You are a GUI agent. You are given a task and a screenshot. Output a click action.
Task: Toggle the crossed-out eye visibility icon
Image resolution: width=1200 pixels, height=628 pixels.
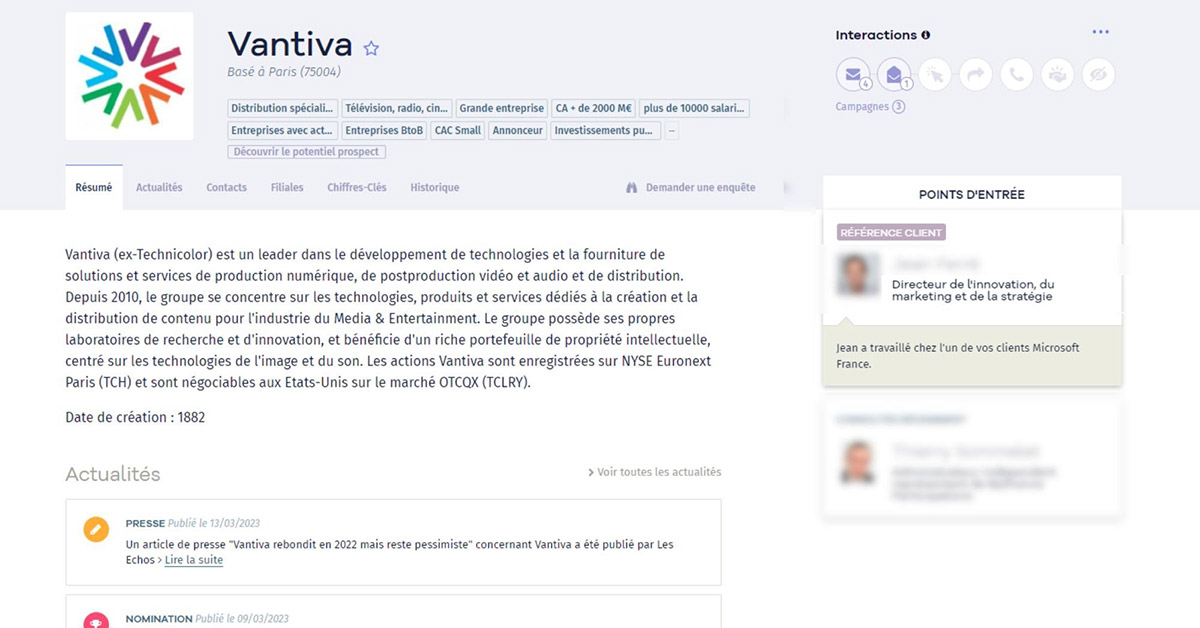tap(1098, 74)
